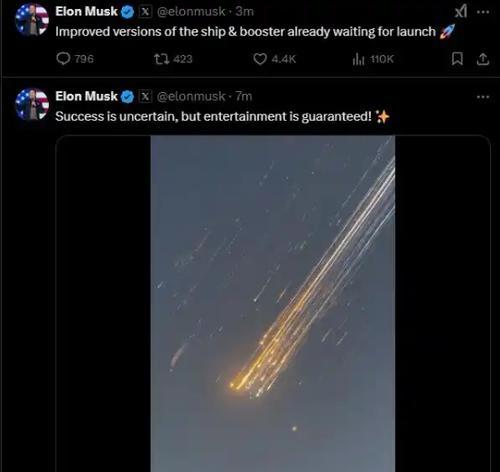Image resolution: width=500 pixels, height=472 pixels.
Task: Repost the ship & booster post
Action: tap(173, 59)
